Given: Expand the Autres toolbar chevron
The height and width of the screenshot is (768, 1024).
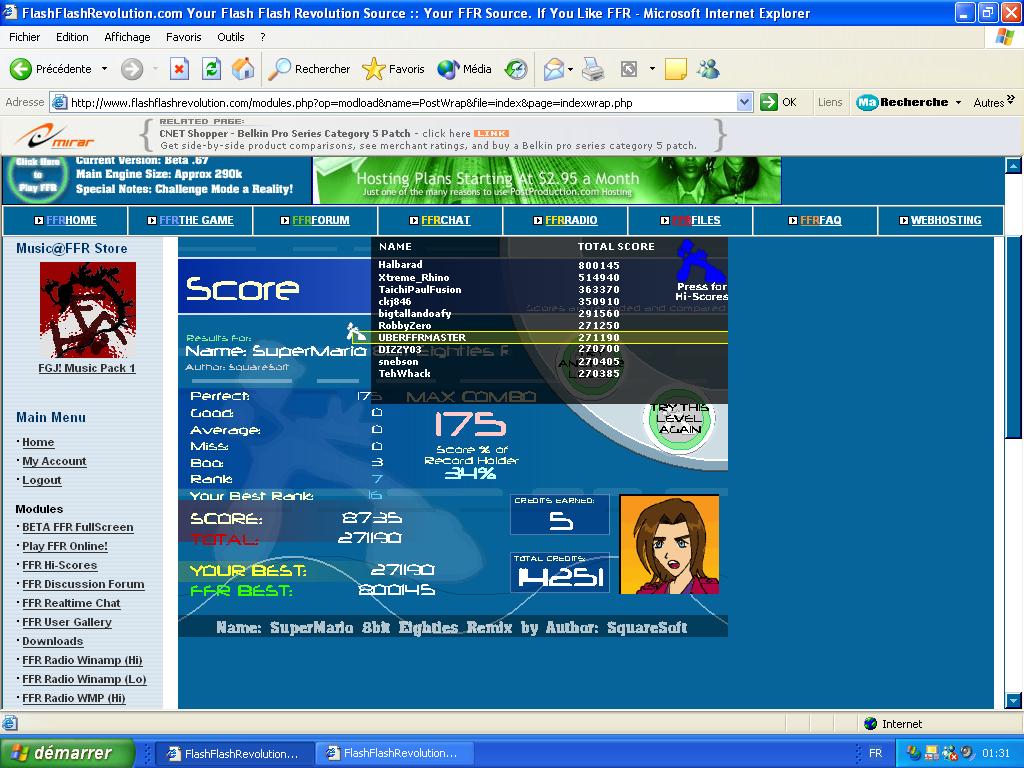Looking at the screenshot, I should pyautogui.click(x=1010, y=99).
